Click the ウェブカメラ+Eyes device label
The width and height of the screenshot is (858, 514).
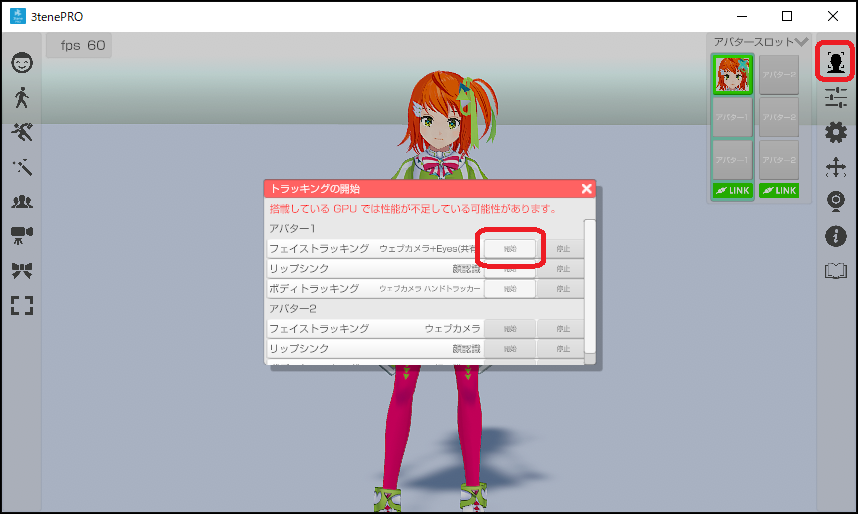point(427,249)
